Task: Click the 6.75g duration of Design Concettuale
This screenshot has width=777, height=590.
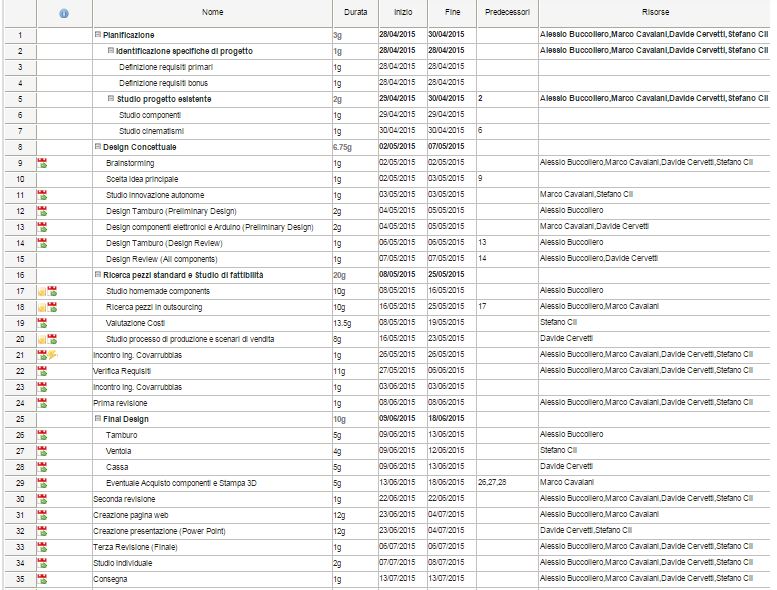Action: pyautogui.click(x=342, y=147)
